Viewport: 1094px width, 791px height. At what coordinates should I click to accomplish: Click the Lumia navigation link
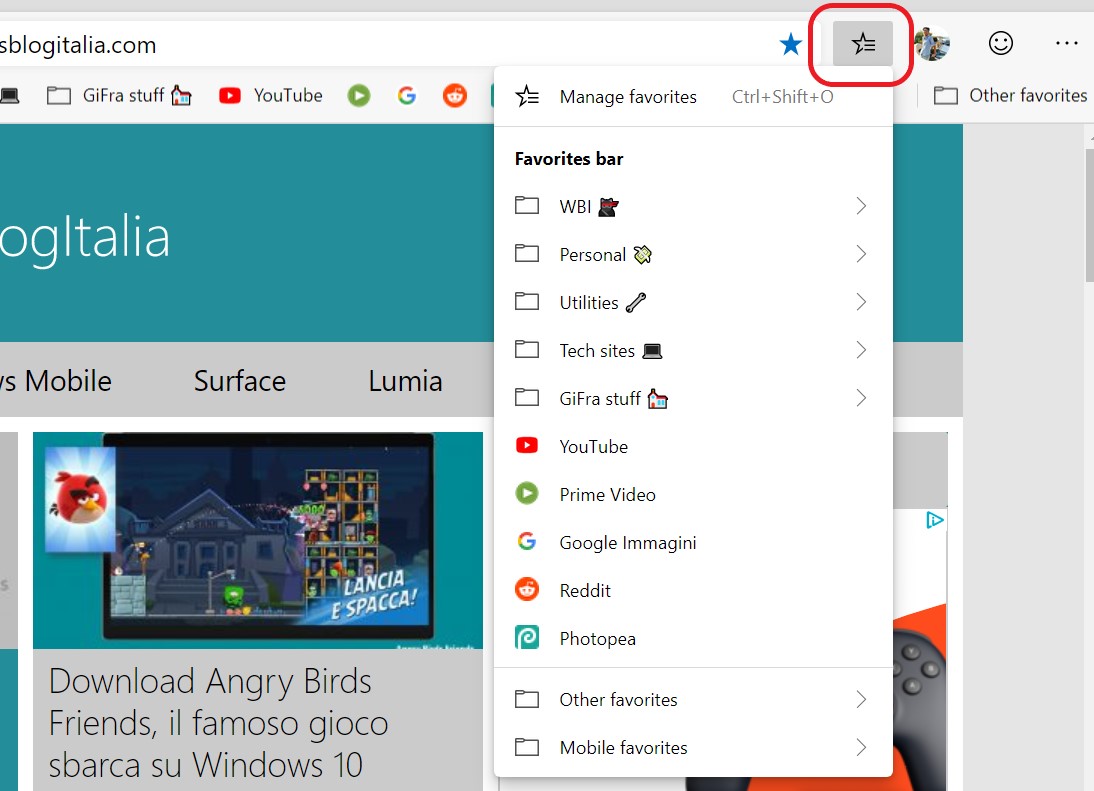[405, 381]
